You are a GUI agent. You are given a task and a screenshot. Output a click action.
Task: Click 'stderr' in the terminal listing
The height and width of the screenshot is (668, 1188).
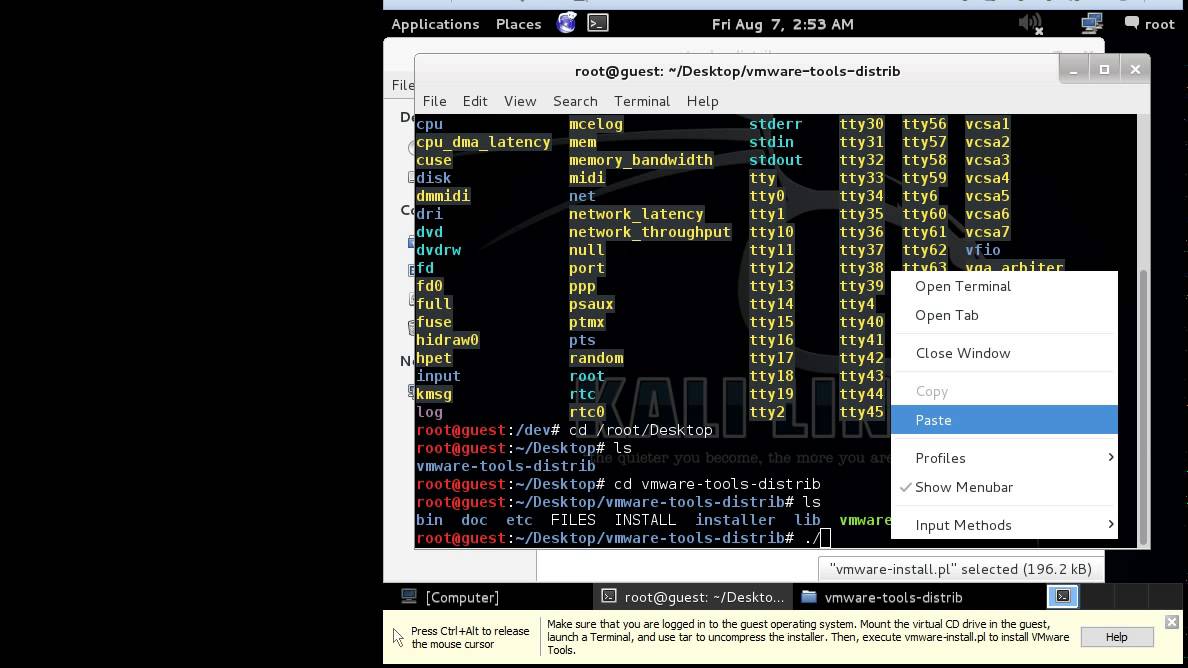point(775,123)
